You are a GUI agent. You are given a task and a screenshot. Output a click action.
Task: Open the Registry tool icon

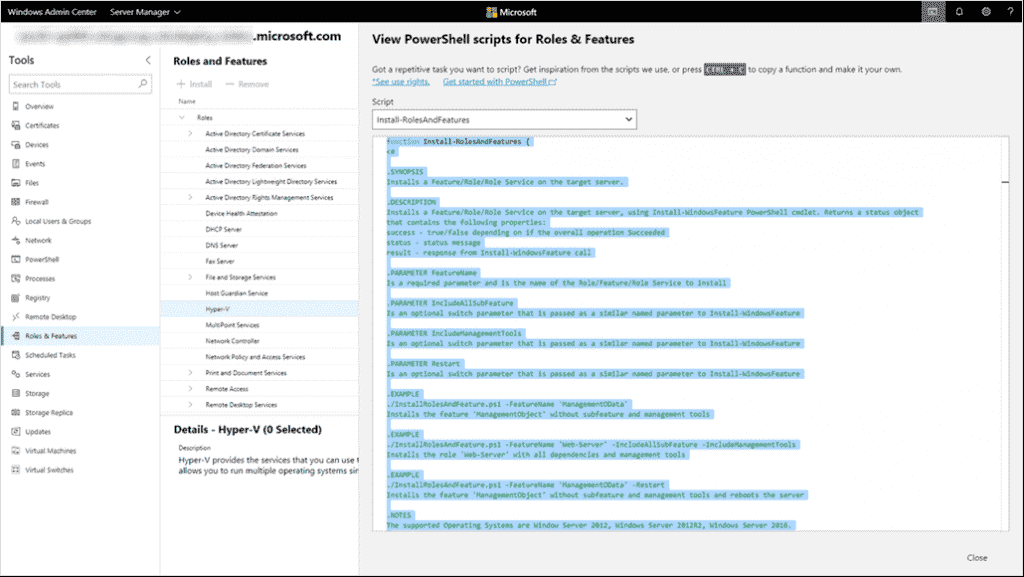[x=16, y=298]
